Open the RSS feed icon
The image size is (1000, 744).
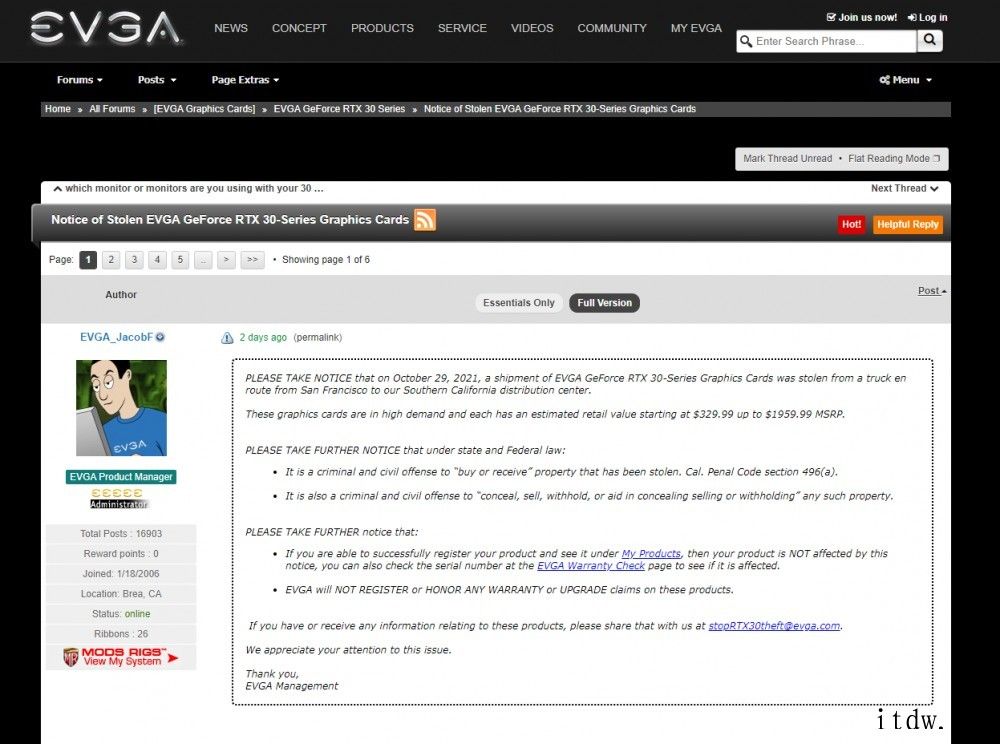425,220
